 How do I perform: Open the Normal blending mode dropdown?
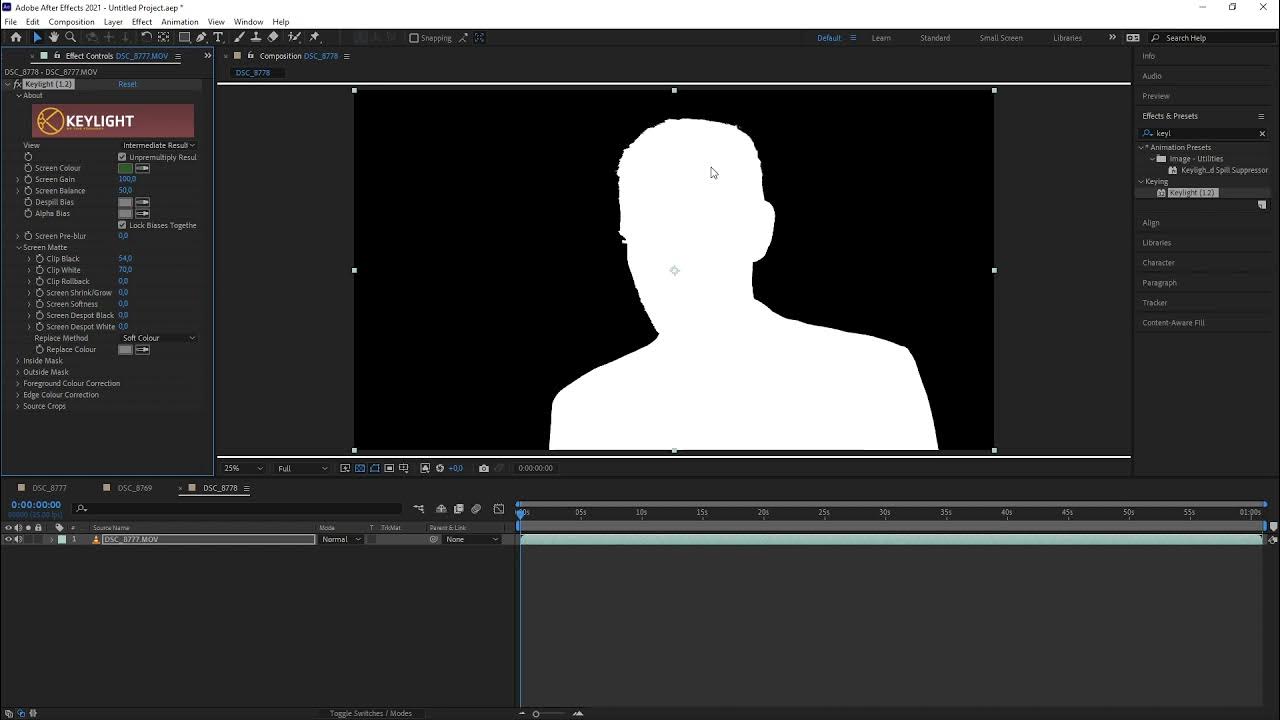(341, 539)
